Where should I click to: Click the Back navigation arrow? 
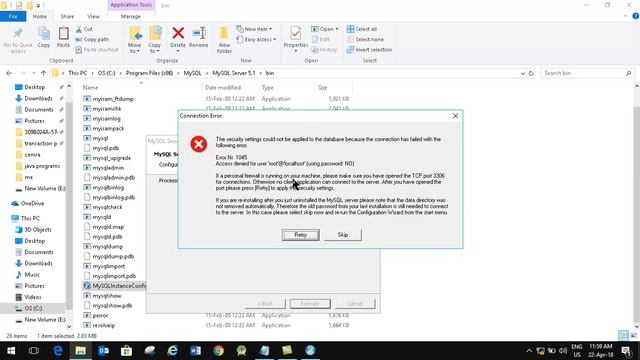click(x=9, y=73)
